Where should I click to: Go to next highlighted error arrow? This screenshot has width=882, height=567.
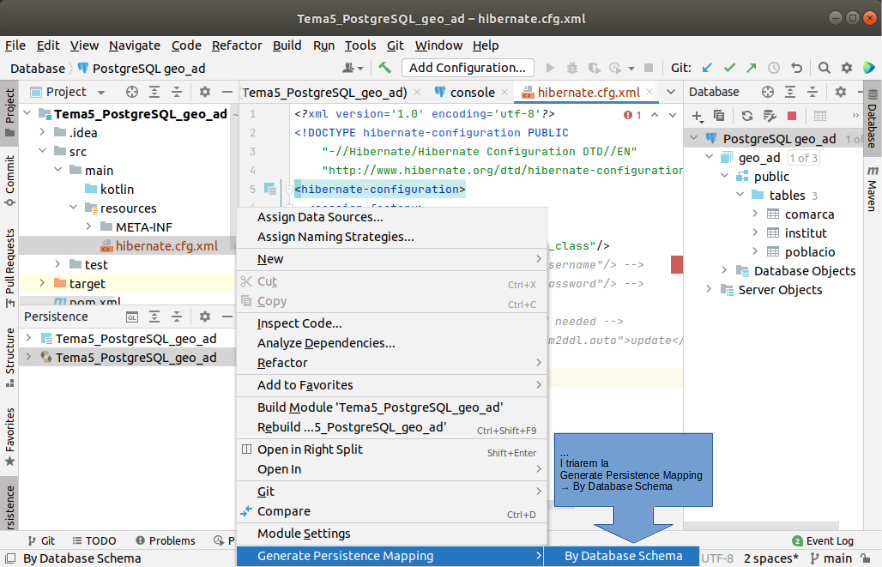673,115
